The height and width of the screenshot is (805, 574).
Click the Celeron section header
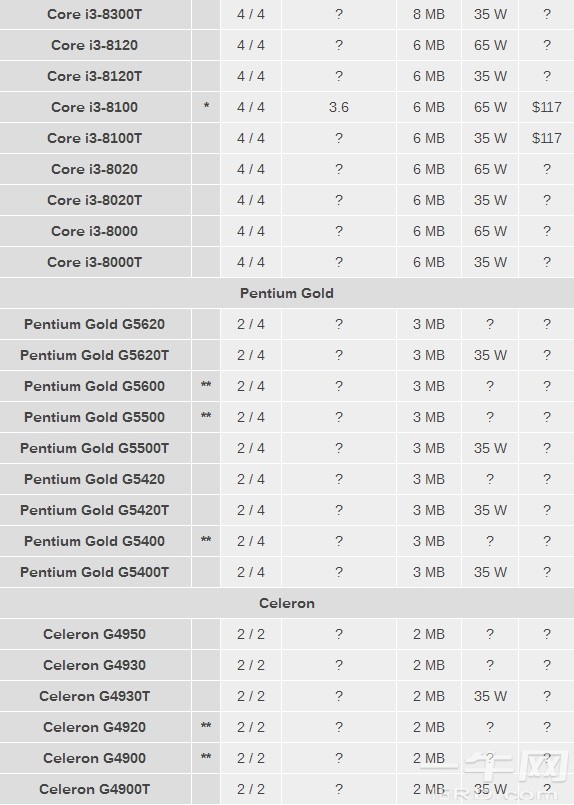click(287, 603)
